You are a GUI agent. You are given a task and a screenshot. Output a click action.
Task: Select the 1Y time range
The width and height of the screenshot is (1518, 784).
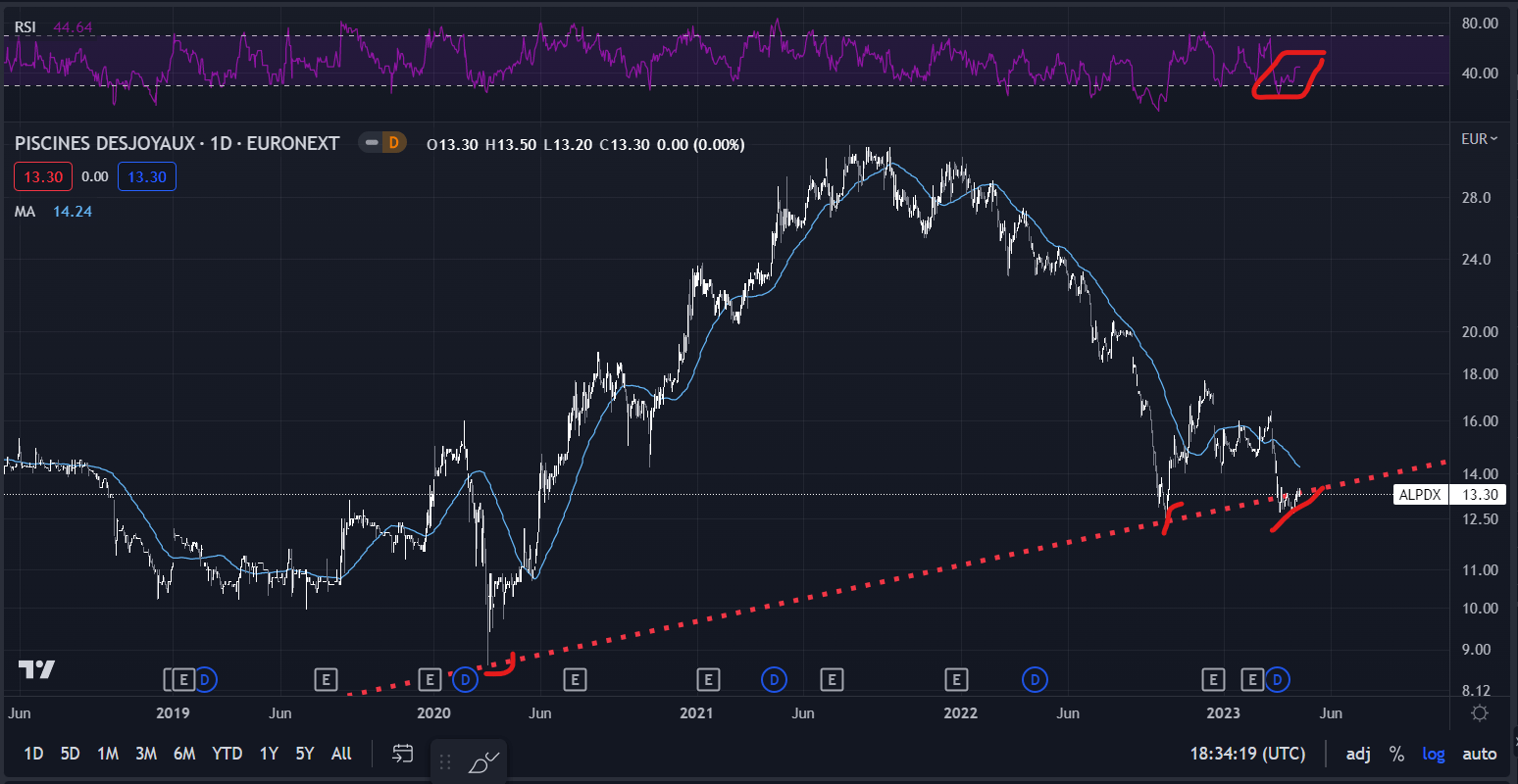pos(269,754)
